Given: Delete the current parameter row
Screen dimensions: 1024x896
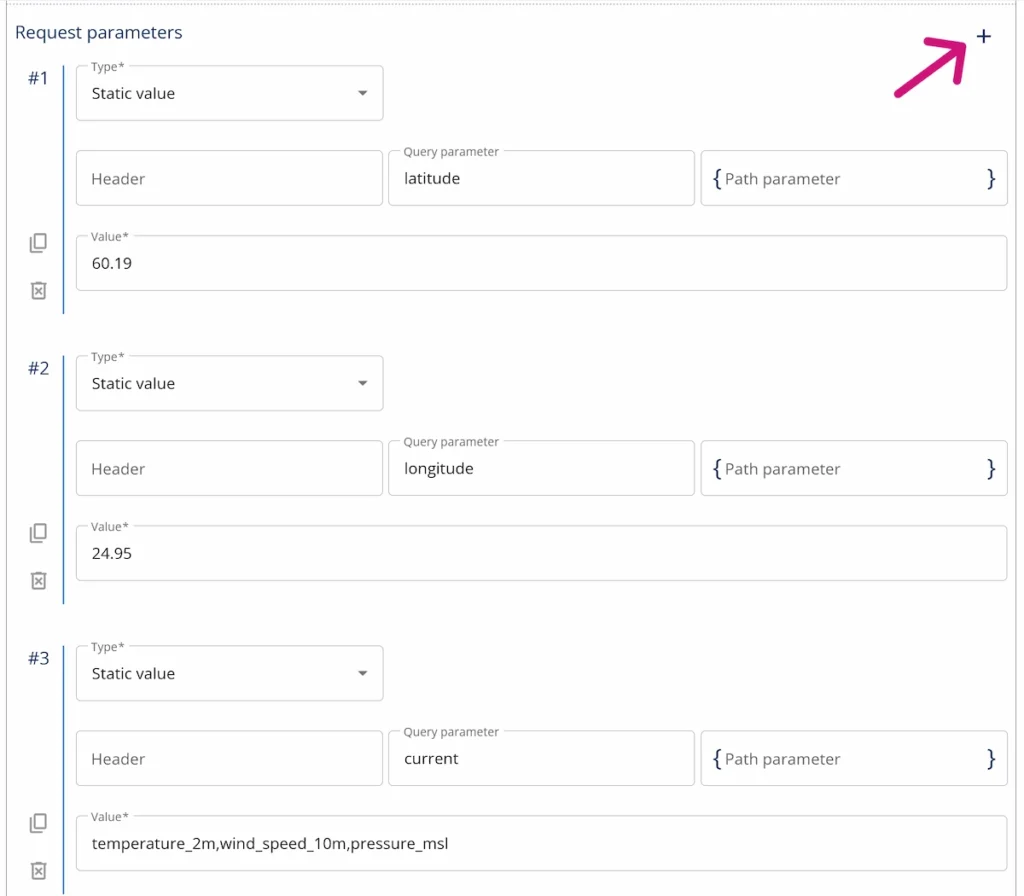Looking at the screenshot, I should click(x=38, y=870).
